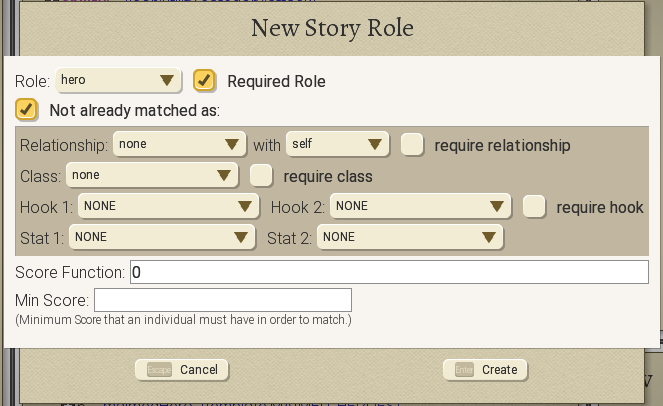Open the Class dropdown
This screenshot has height=406, width=663.
click(150, 175)
